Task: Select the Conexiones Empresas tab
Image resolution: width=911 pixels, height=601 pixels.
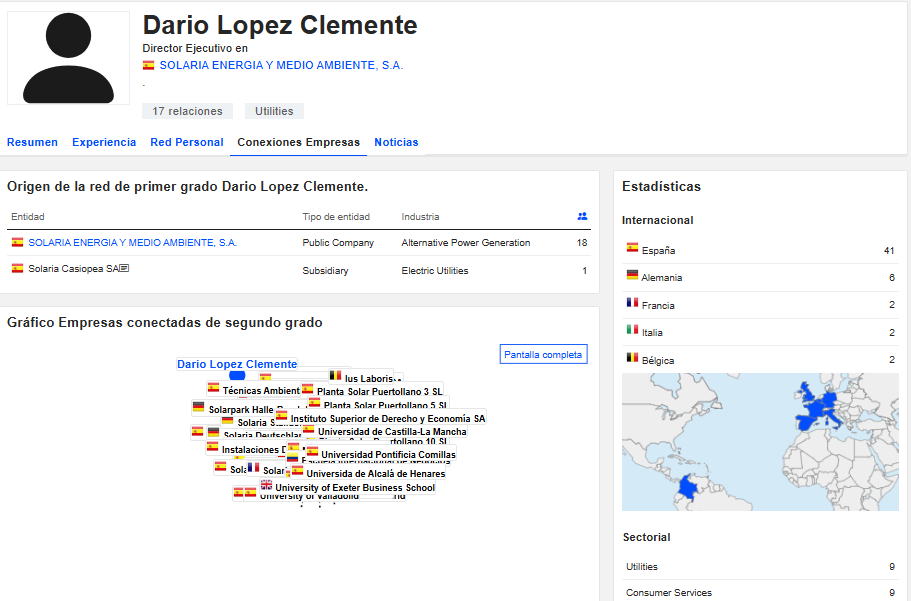Action: coord(299,142)
